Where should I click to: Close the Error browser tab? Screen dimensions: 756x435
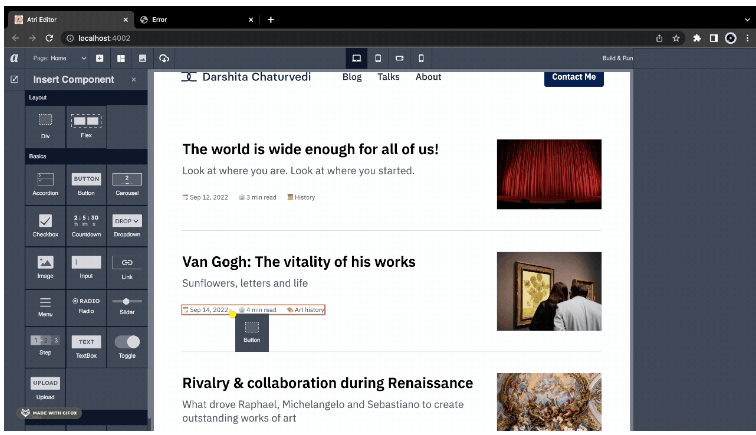click(x=251, y=20)
